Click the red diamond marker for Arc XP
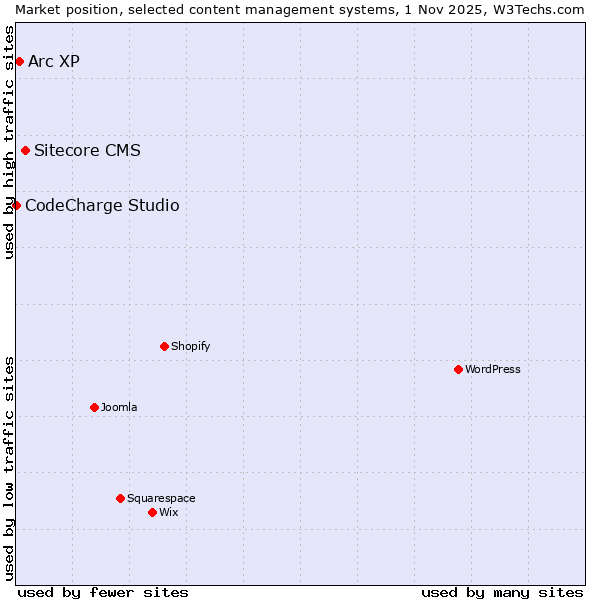600x600 pixels. pos(19,62)
